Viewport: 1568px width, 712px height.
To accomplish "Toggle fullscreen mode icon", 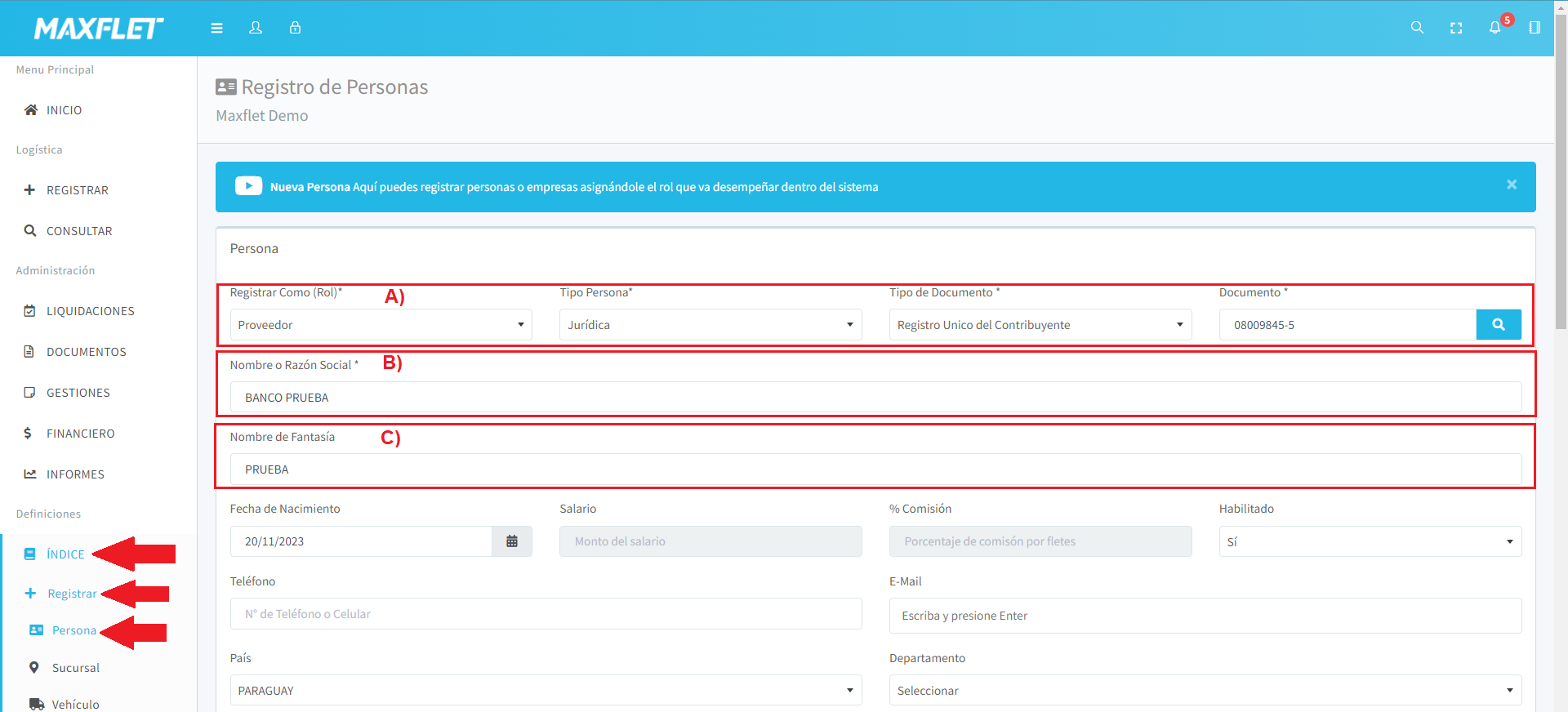I will (1456, 28).
